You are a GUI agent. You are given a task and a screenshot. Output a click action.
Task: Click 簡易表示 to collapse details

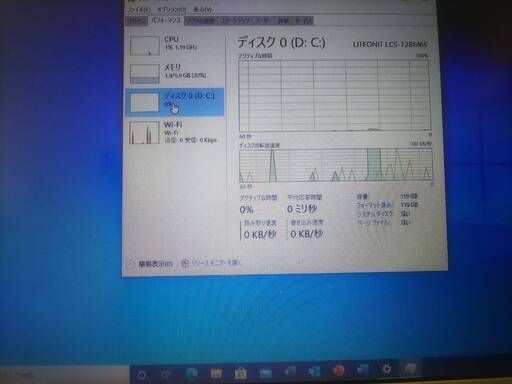tap(151, 264)
